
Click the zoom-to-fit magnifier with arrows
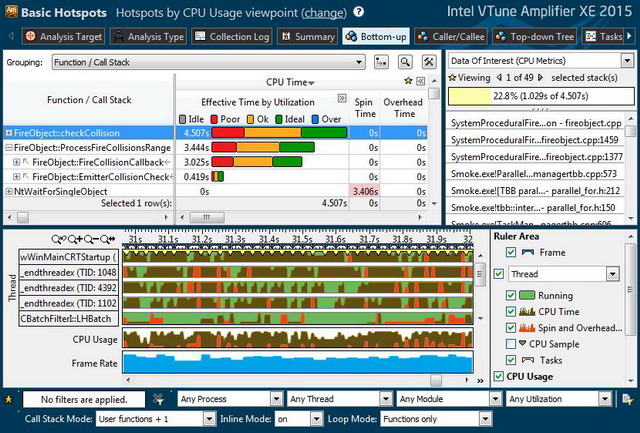click(108, 239)
